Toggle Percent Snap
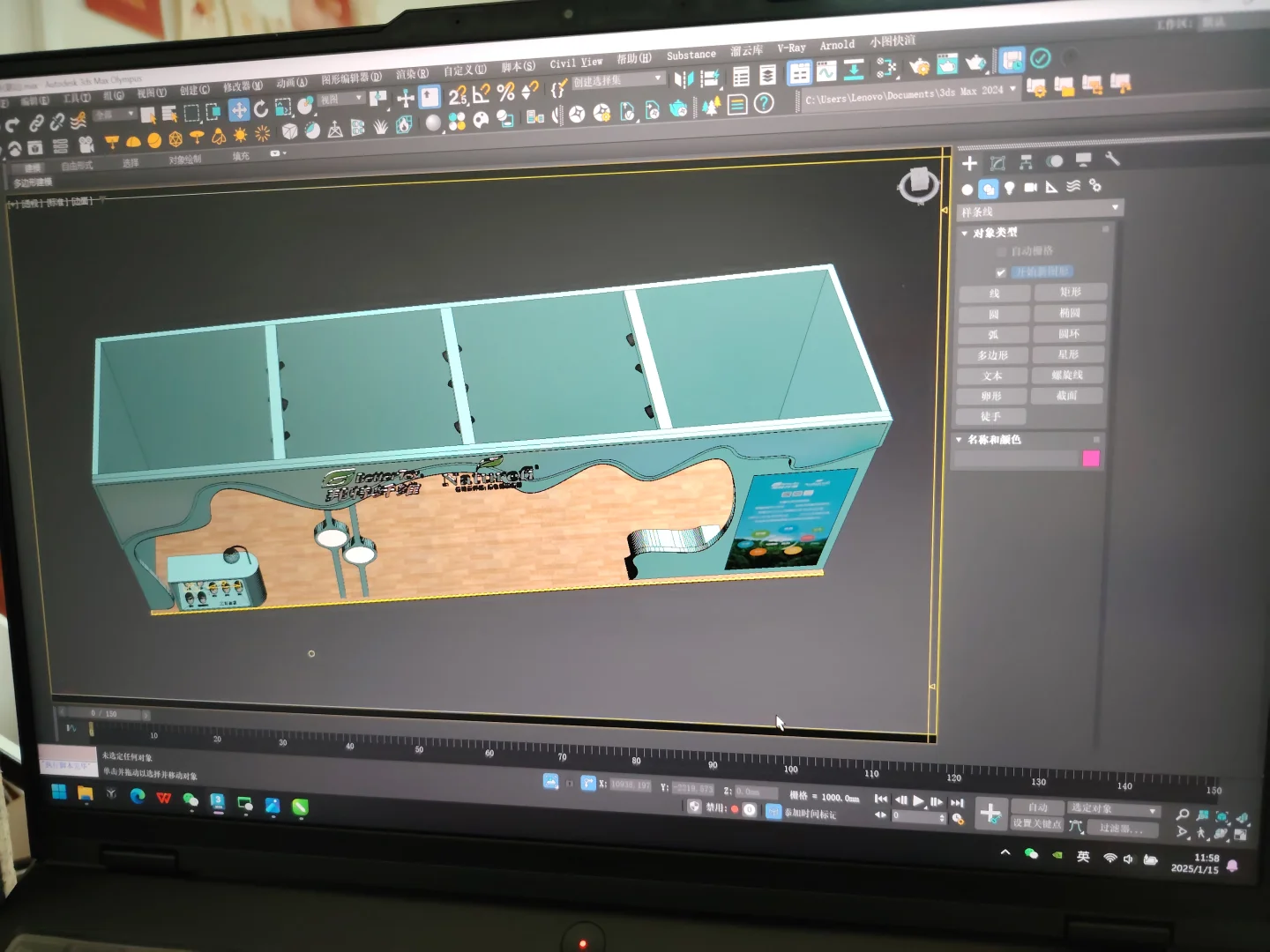 [505, 92]
